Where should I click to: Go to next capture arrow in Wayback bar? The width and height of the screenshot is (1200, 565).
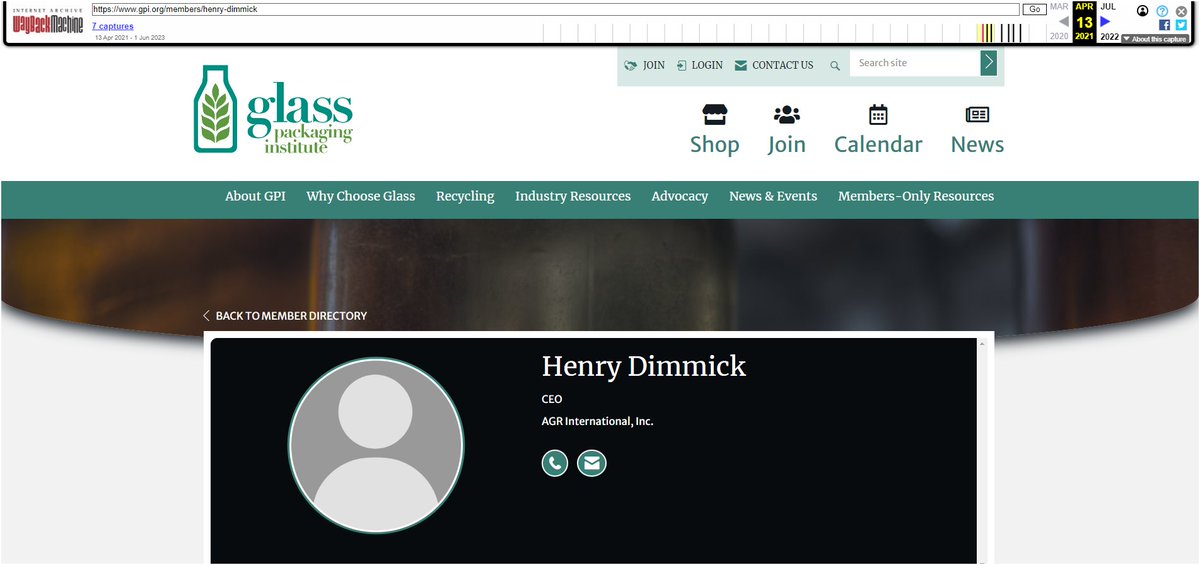1105,21
